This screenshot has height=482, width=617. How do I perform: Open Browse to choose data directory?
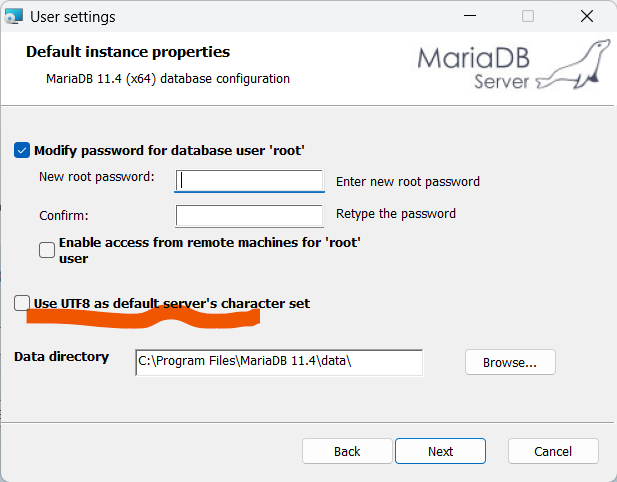(510, 362)
